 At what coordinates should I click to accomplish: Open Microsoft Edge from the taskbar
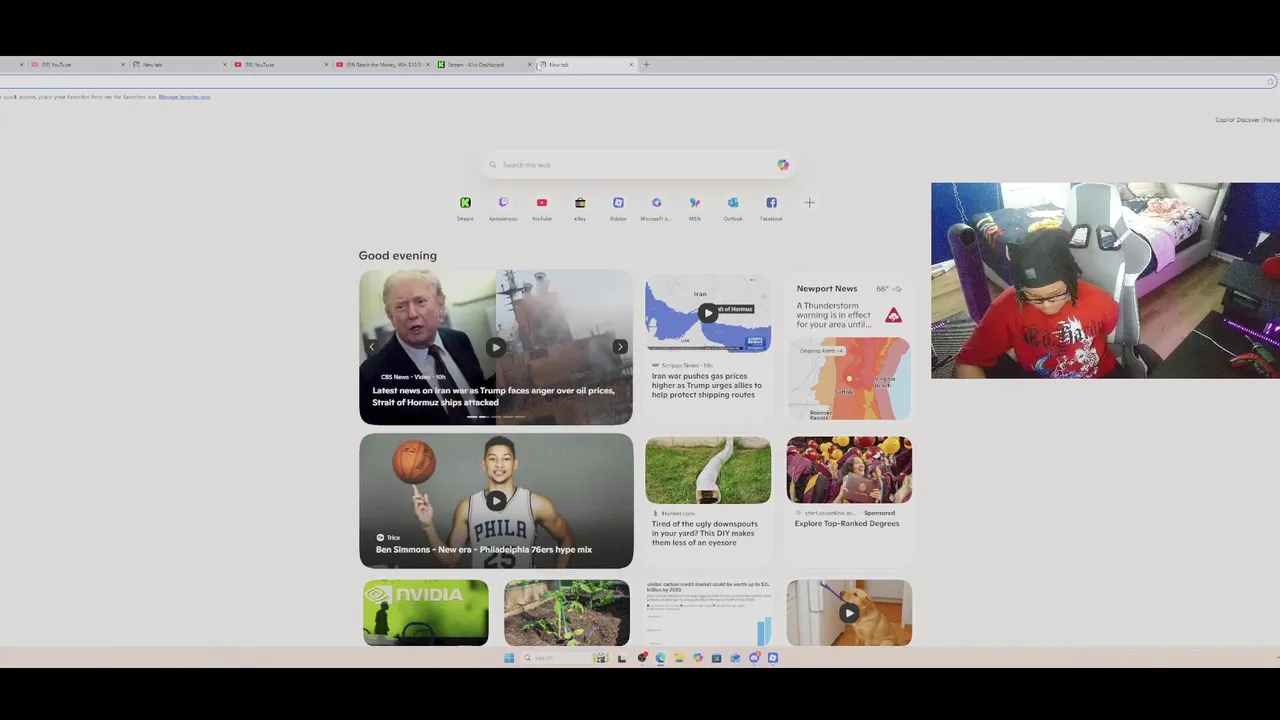tap(661, 658)
